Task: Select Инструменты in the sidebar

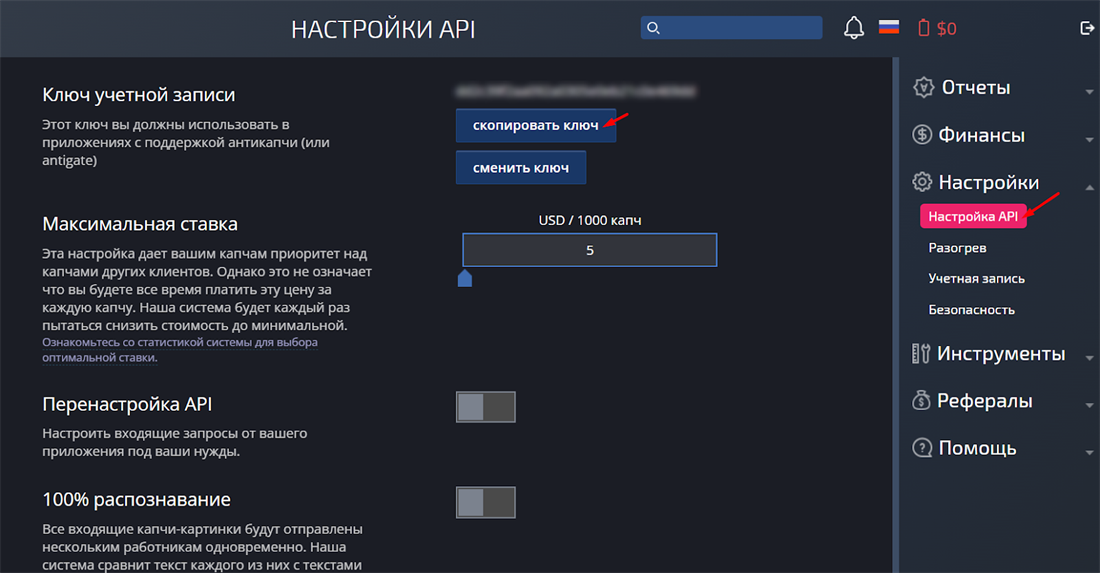Action: (1001, 353)
